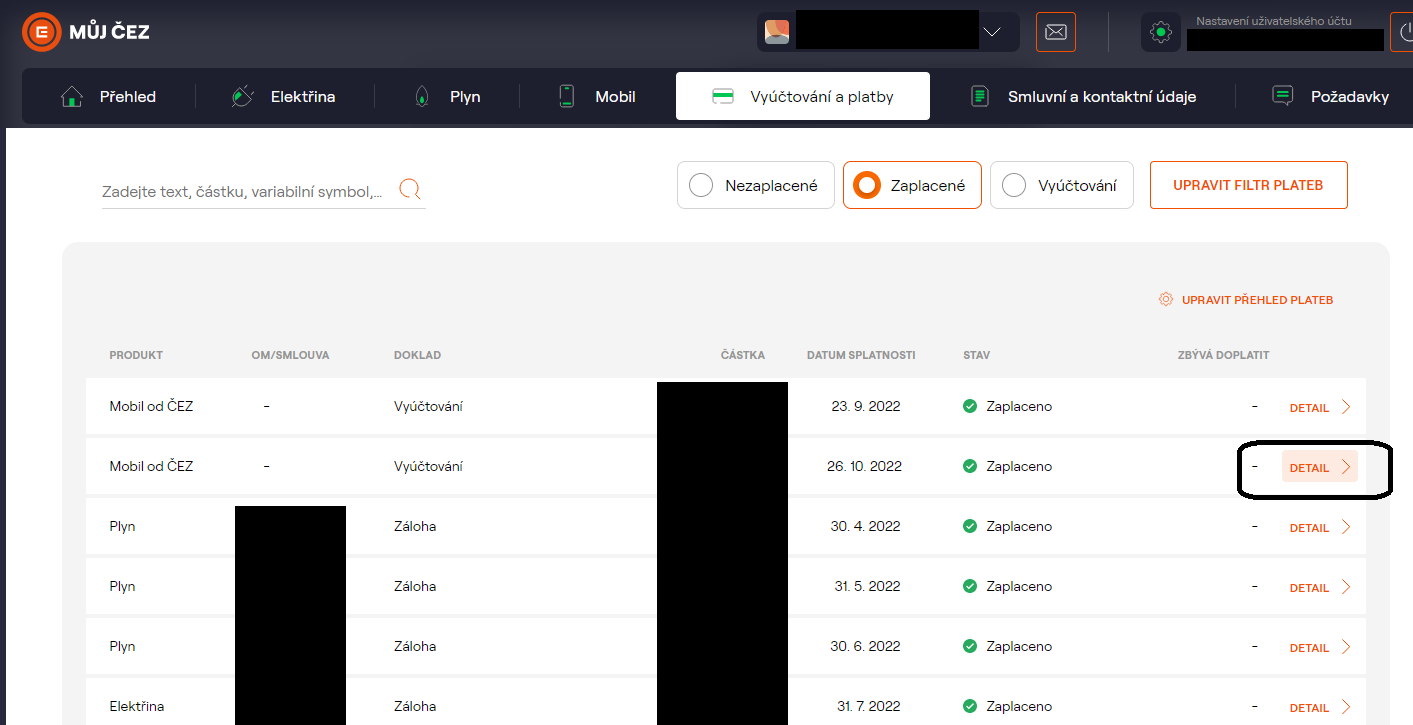Open DETAIL for the 26. 10. 2022 payment
1413x725 pixels.
[x=1320, y=467]
